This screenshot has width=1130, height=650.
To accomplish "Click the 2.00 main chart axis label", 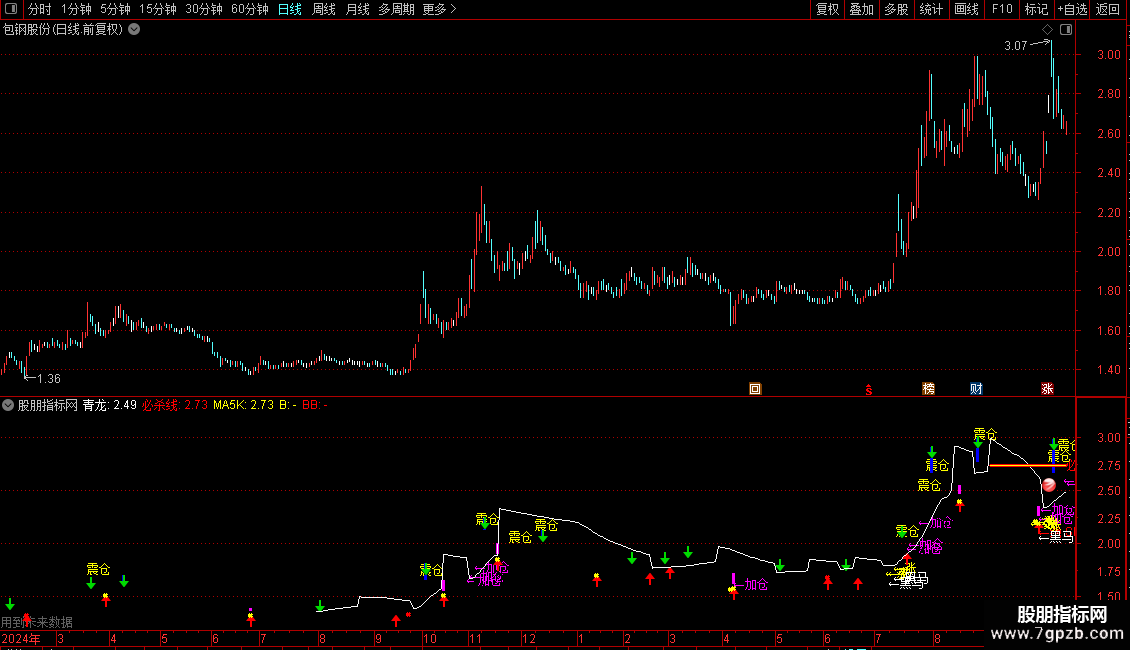I will pyautogui.click(x=1108, y=252).
